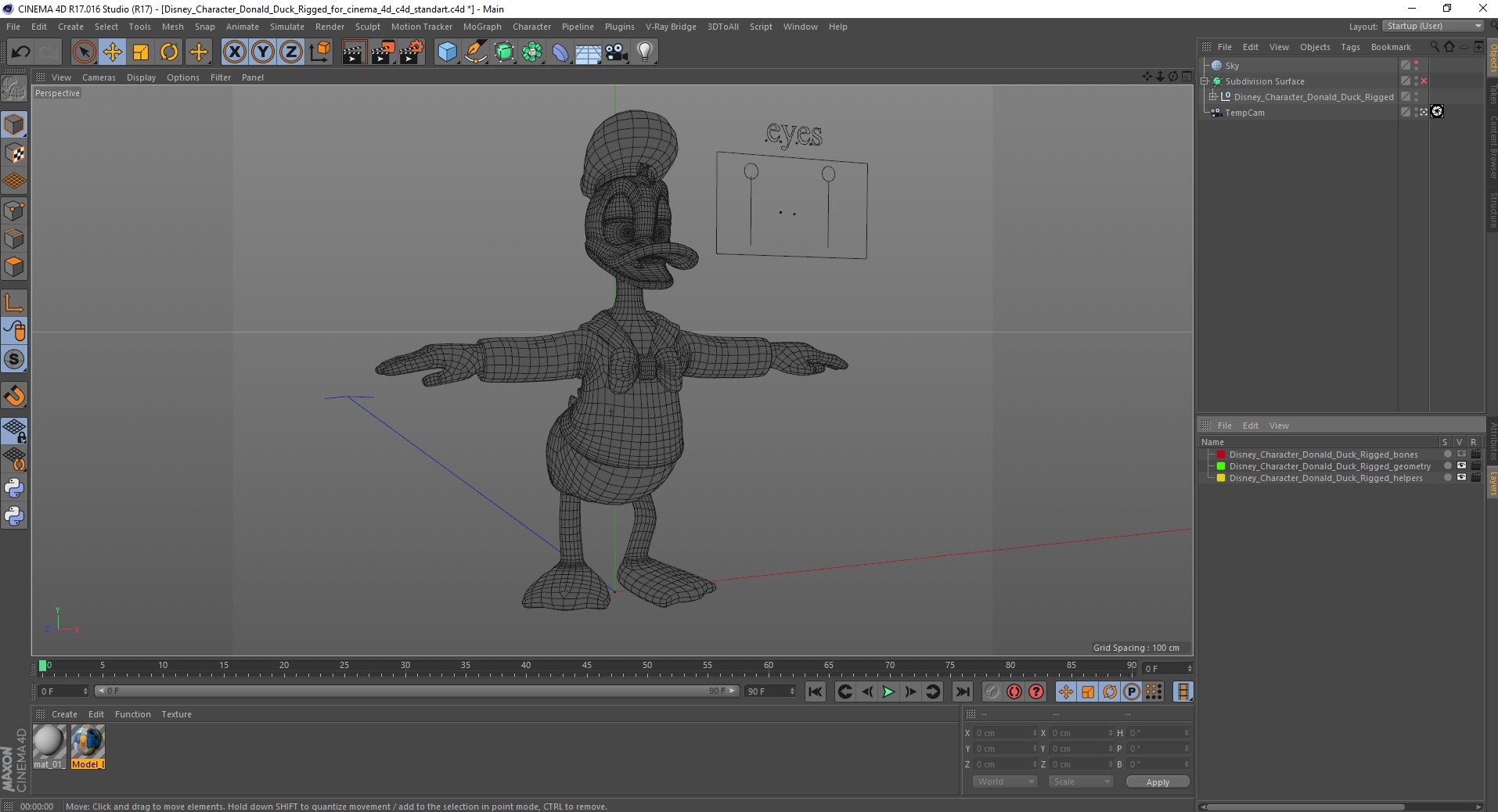Screen dimensions: 1498x812
Task: Open Objects panel Tags menu
Action: click(x=1350, y=47)
